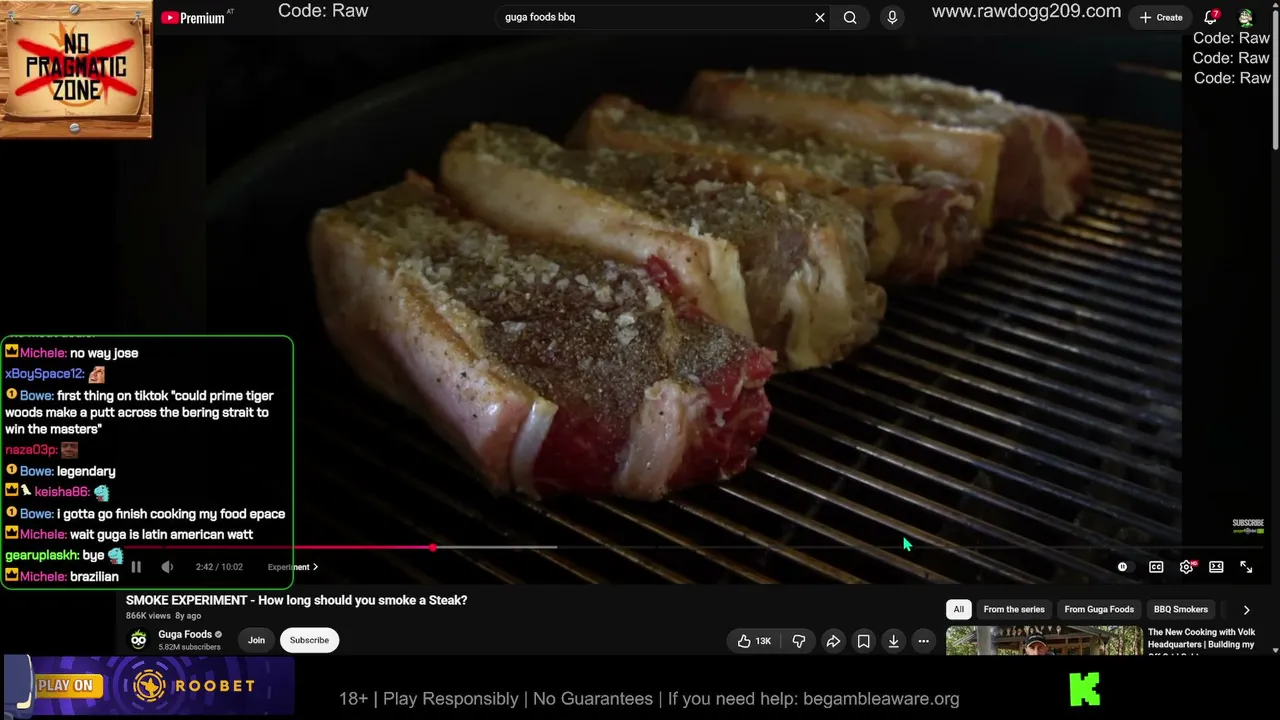
Task: Save the video to a playlist
Action: (863, 641)
